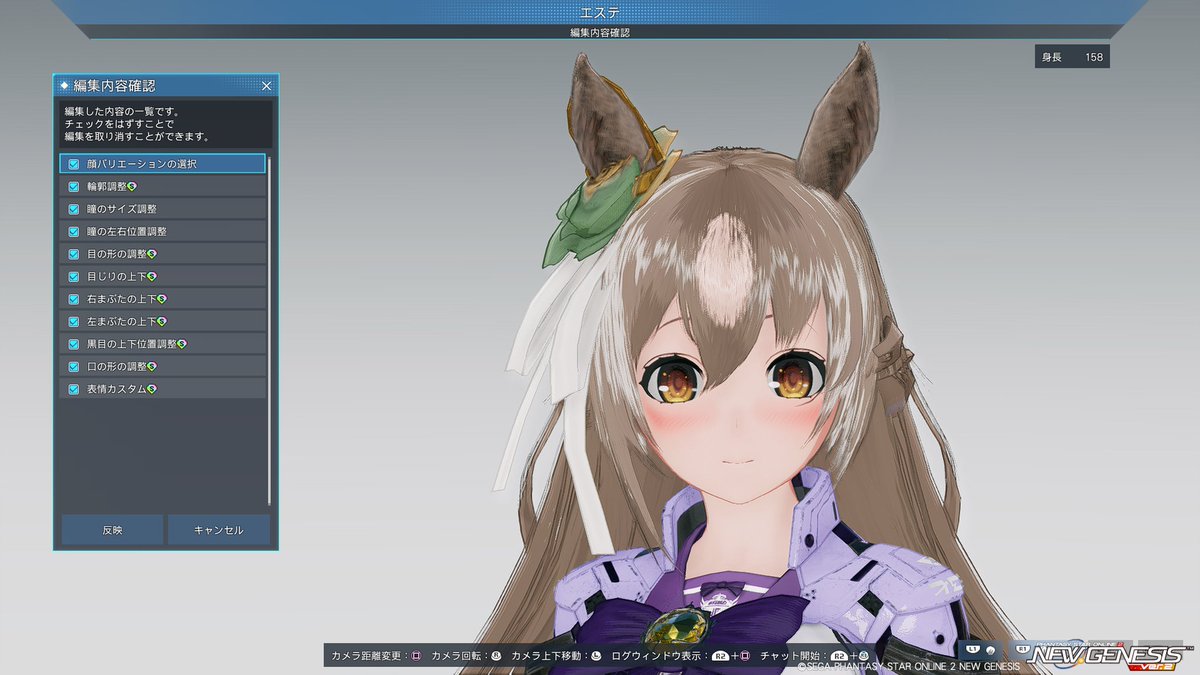1200x675 pixels.
Task: Uncheck the 顔バリエーションの選択 checkbox
Action: 74,164
